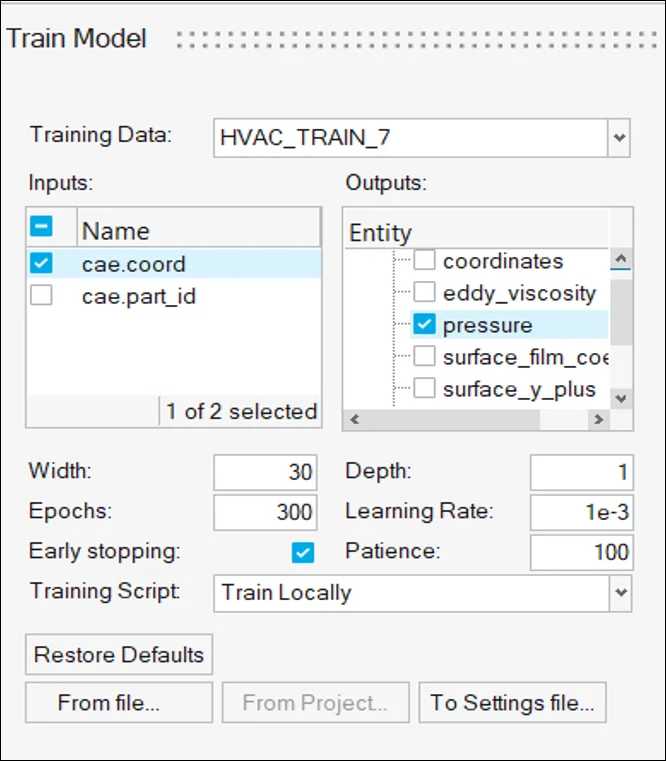Uncheck the pressure output checkbox

coord(425,325)
